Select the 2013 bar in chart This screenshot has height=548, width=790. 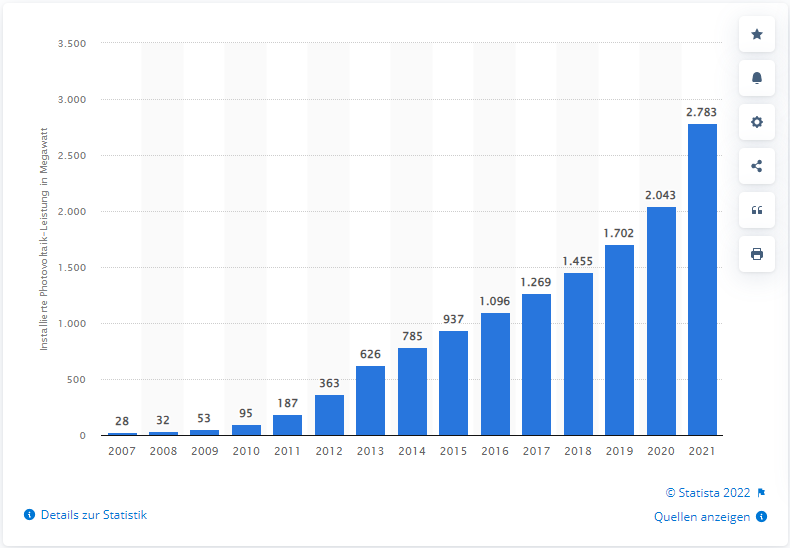tap(370, 400)
